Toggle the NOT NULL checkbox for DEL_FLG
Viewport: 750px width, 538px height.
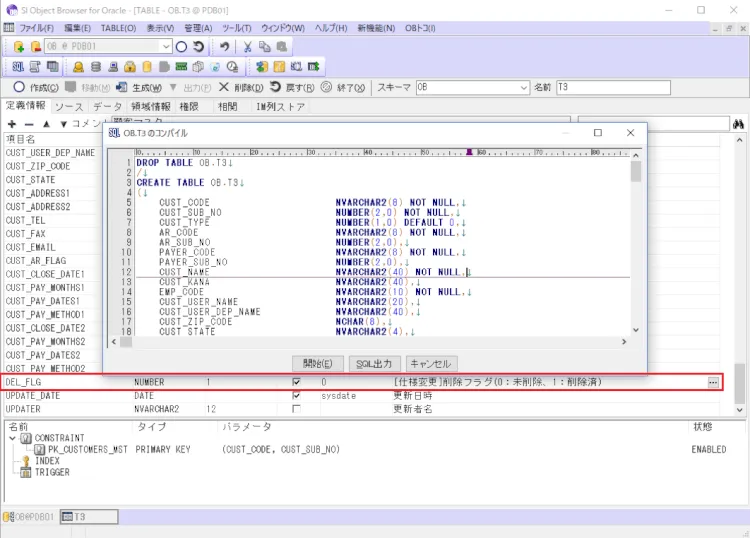[x=296, y=382]
